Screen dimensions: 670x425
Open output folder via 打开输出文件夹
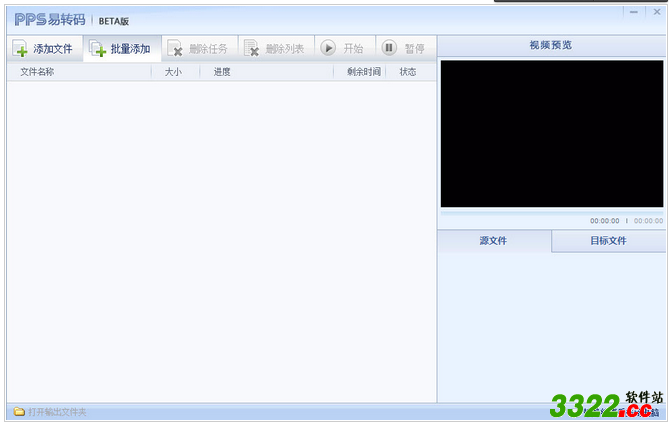coord(50,412)
